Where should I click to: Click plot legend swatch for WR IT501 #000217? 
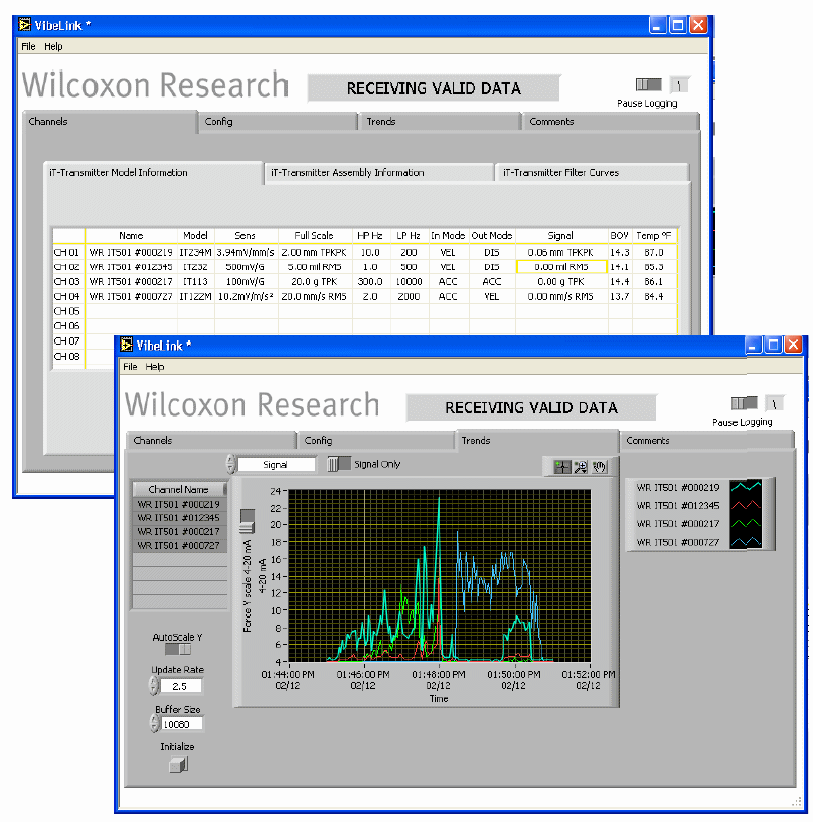752,524
